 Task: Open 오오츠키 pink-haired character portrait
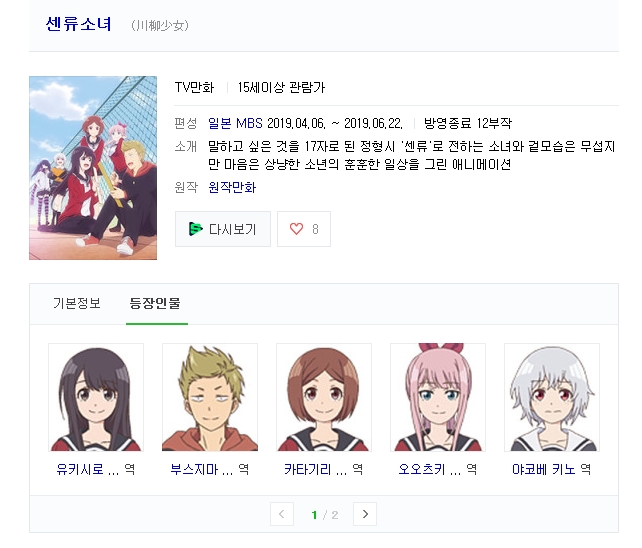point(438,397)
